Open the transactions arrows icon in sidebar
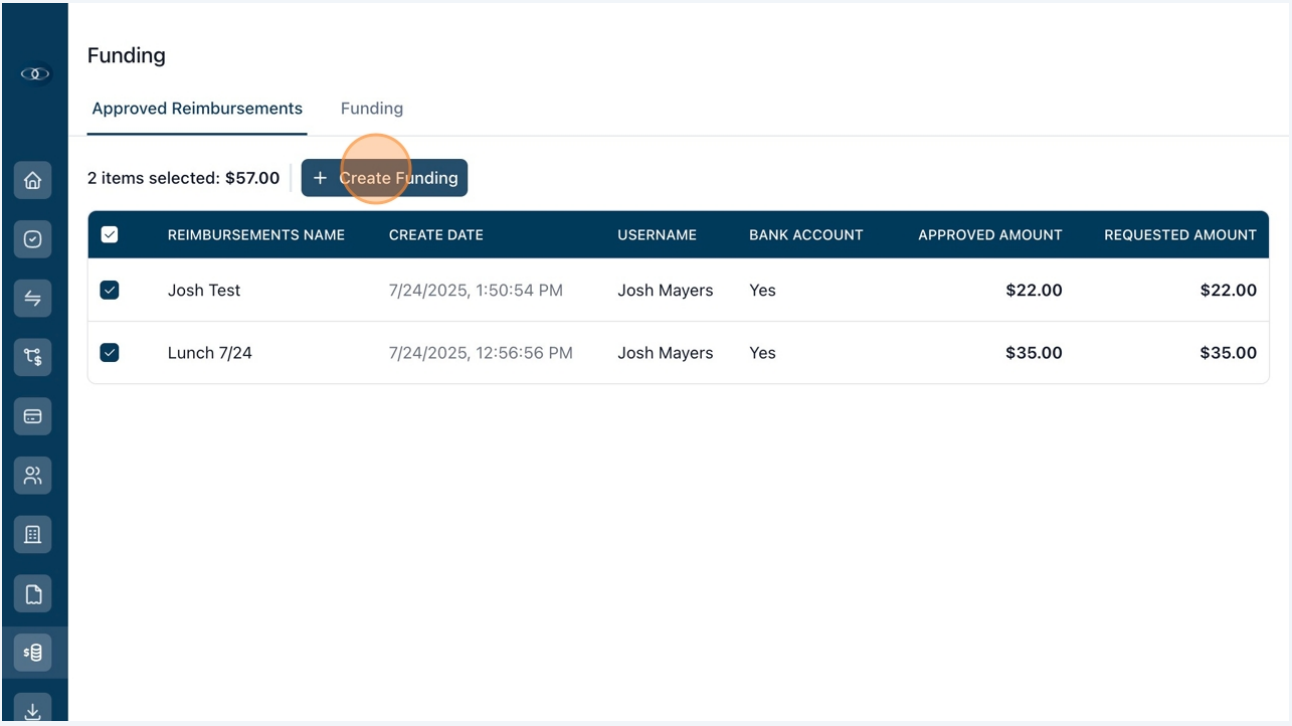This screenshot has height=726, width=1292. click(x=33, y=298)
